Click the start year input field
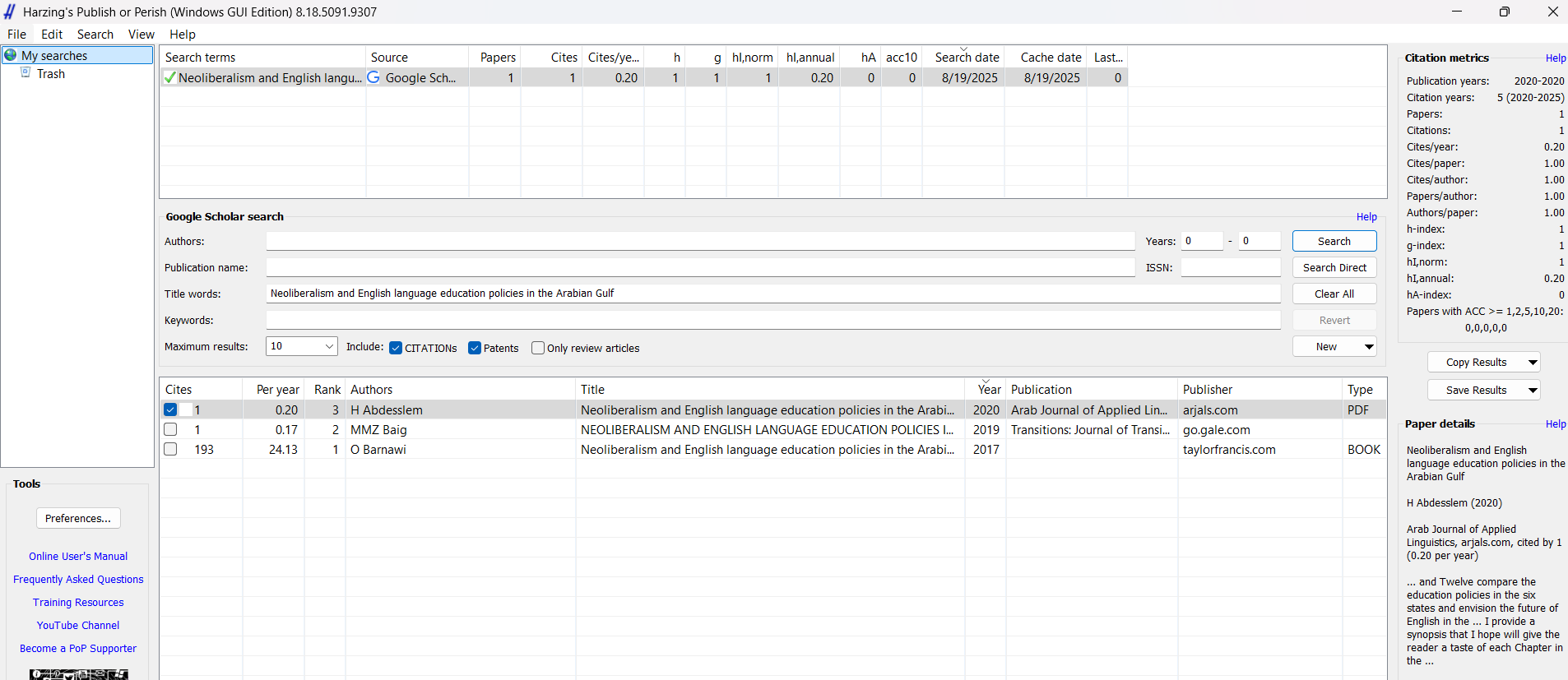The width and height of the screenshot is (1568, 680). point(1202,241)
